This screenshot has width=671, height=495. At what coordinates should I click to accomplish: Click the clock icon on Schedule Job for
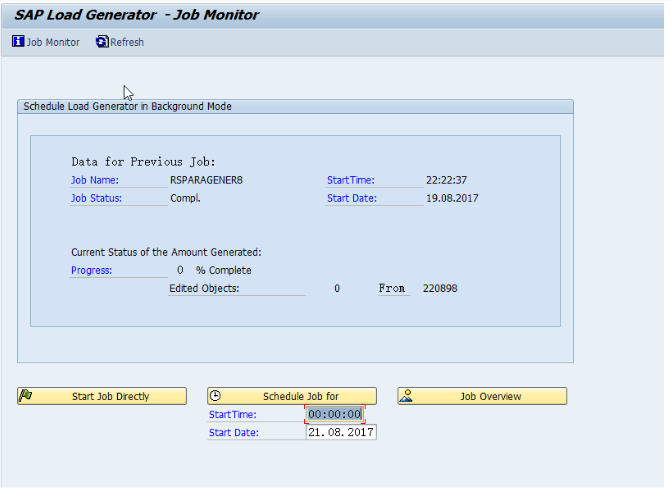click(217, 396)
